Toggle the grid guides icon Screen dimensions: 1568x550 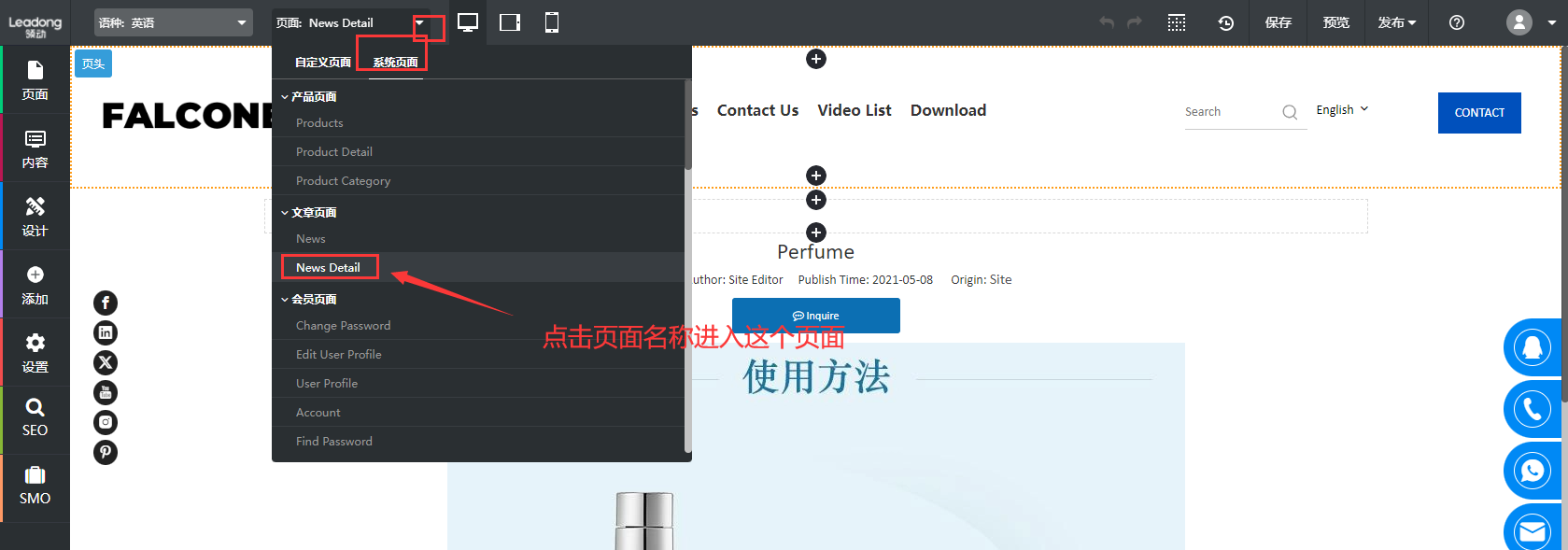1177,22
